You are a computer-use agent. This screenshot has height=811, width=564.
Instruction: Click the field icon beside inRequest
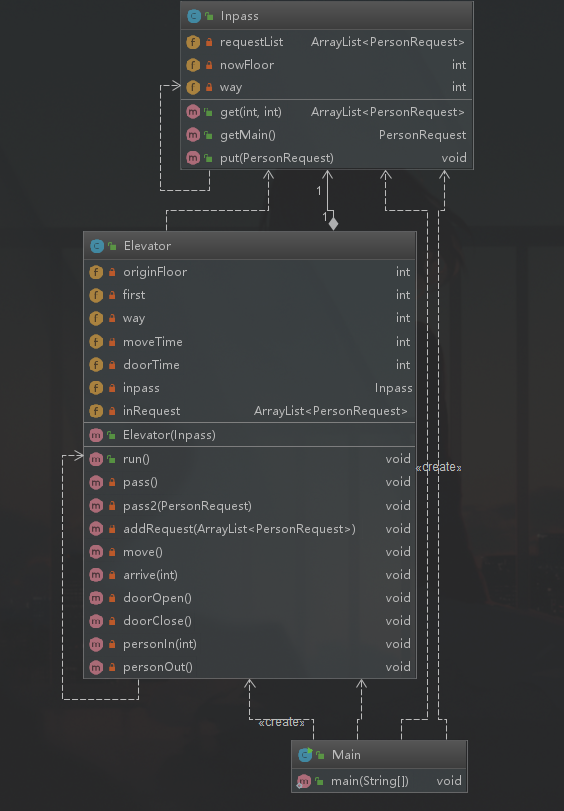tap(96, 411)
